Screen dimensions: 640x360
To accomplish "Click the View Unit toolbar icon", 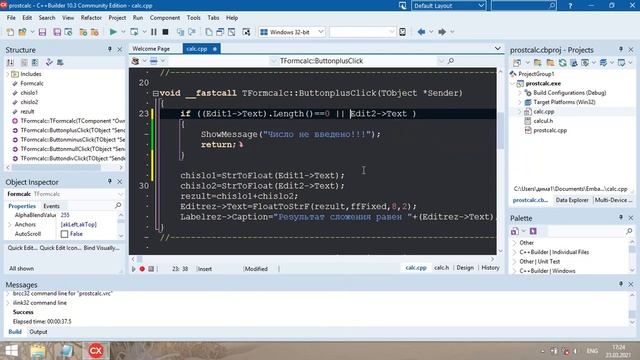I will [209, 32].
